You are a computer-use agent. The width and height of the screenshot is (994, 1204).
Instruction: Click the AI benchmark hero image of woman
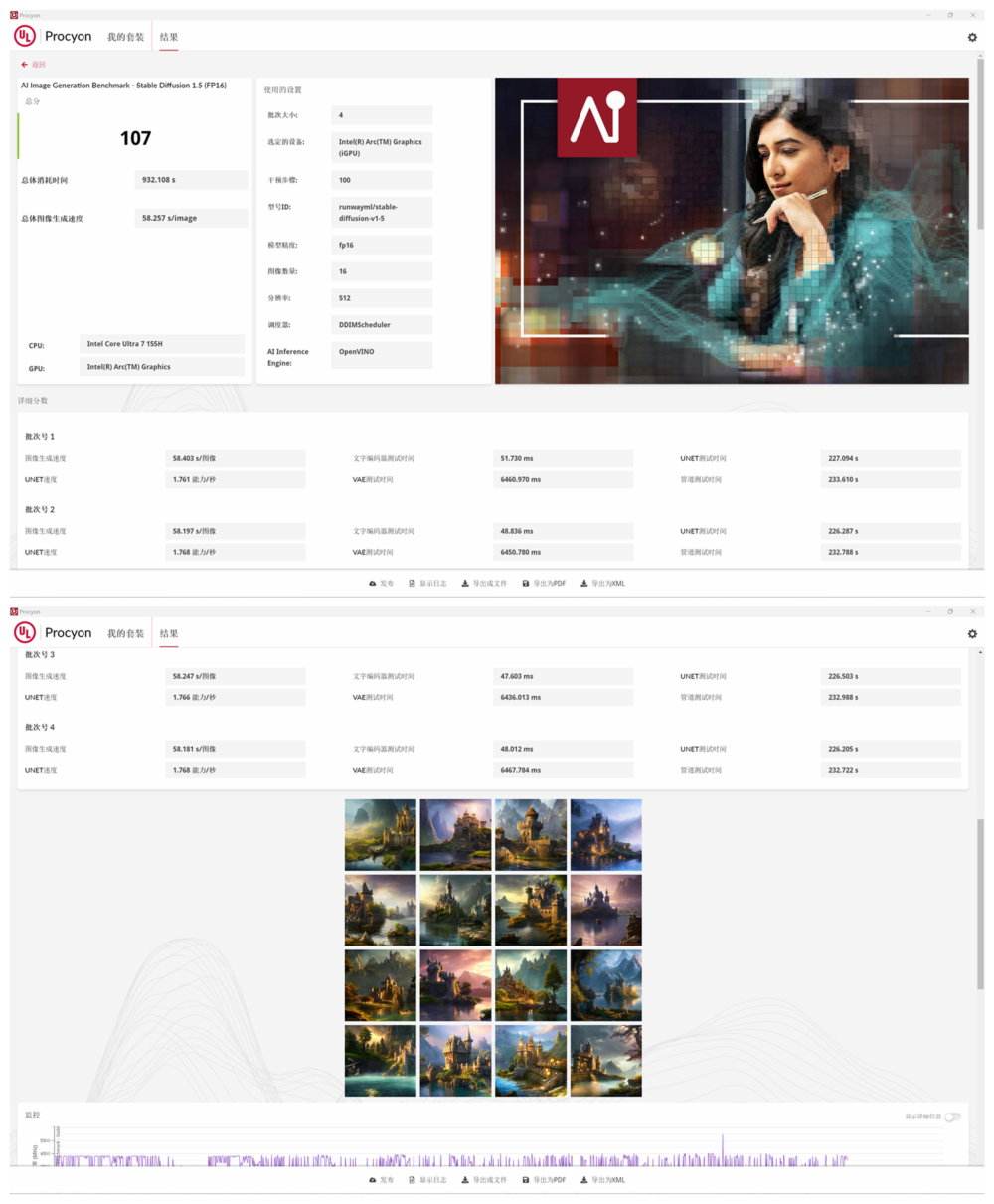click(x=732, y=231)
